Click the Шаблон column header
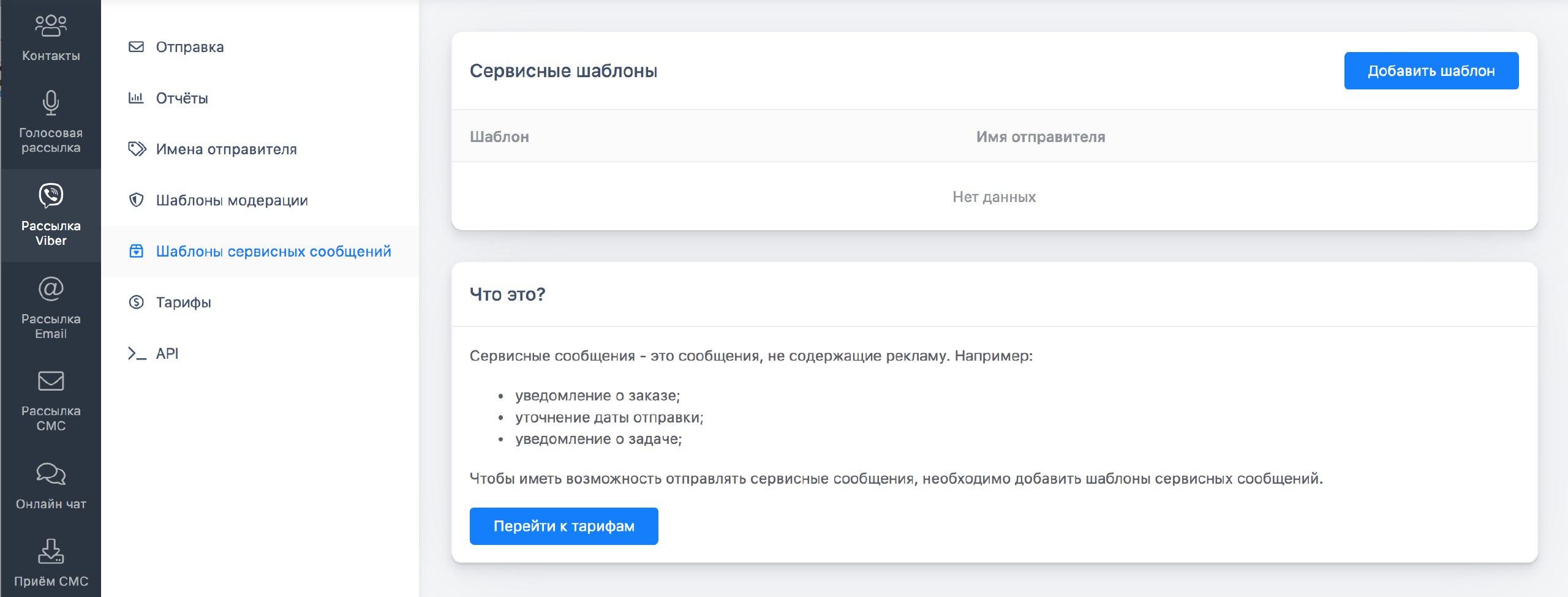The width and height of the screenshot is (1568, 597). coord(499,137)
